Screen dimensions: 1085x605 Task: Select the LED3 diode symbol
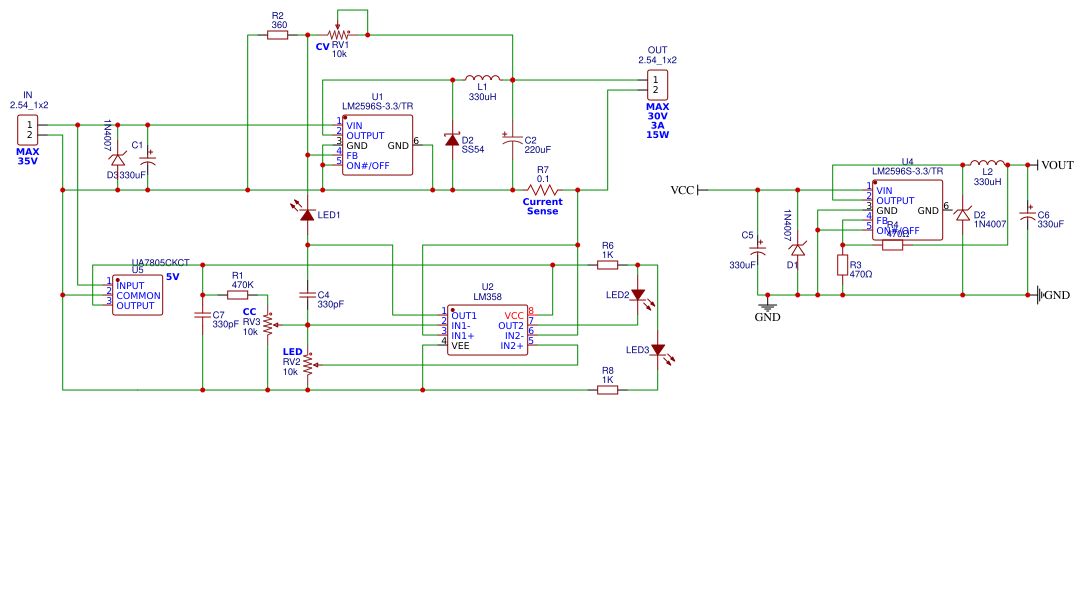click(660, 352)
